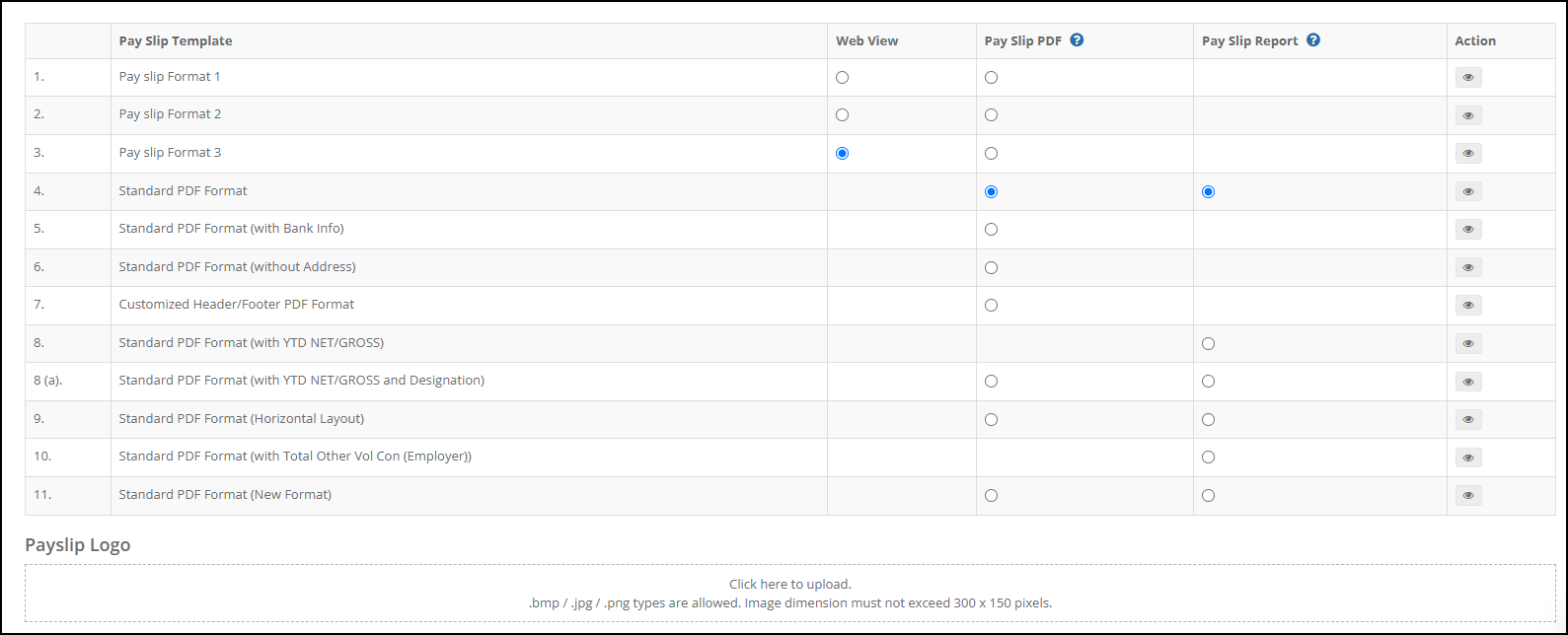1568x635 pixels.
Task: Open preview for Customized Header/Footer PDF Format
Action: 1468,306
